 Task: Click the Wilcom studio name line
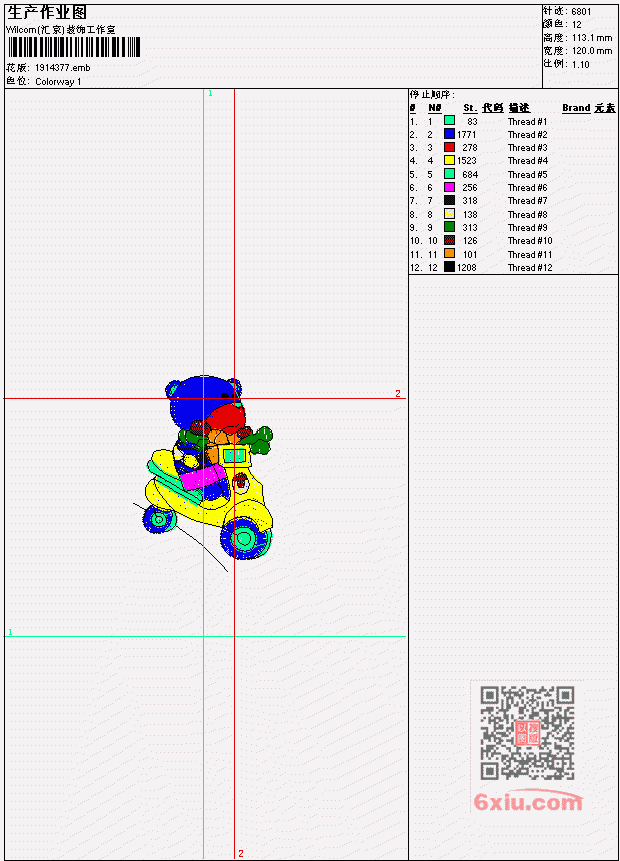[x=60, y=30]
